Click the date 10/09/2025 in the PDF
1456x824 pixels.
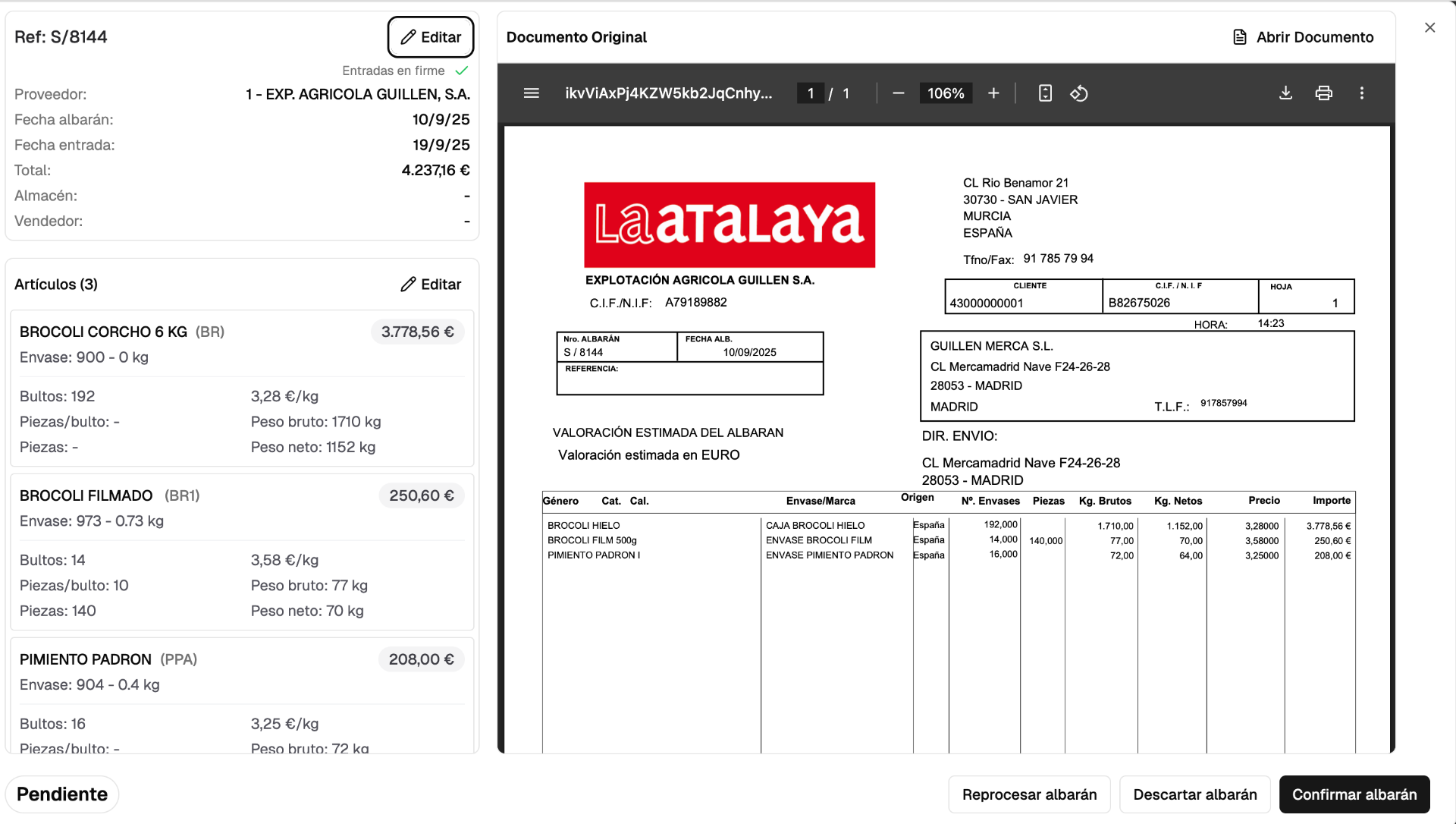click(x=750, y=352)
